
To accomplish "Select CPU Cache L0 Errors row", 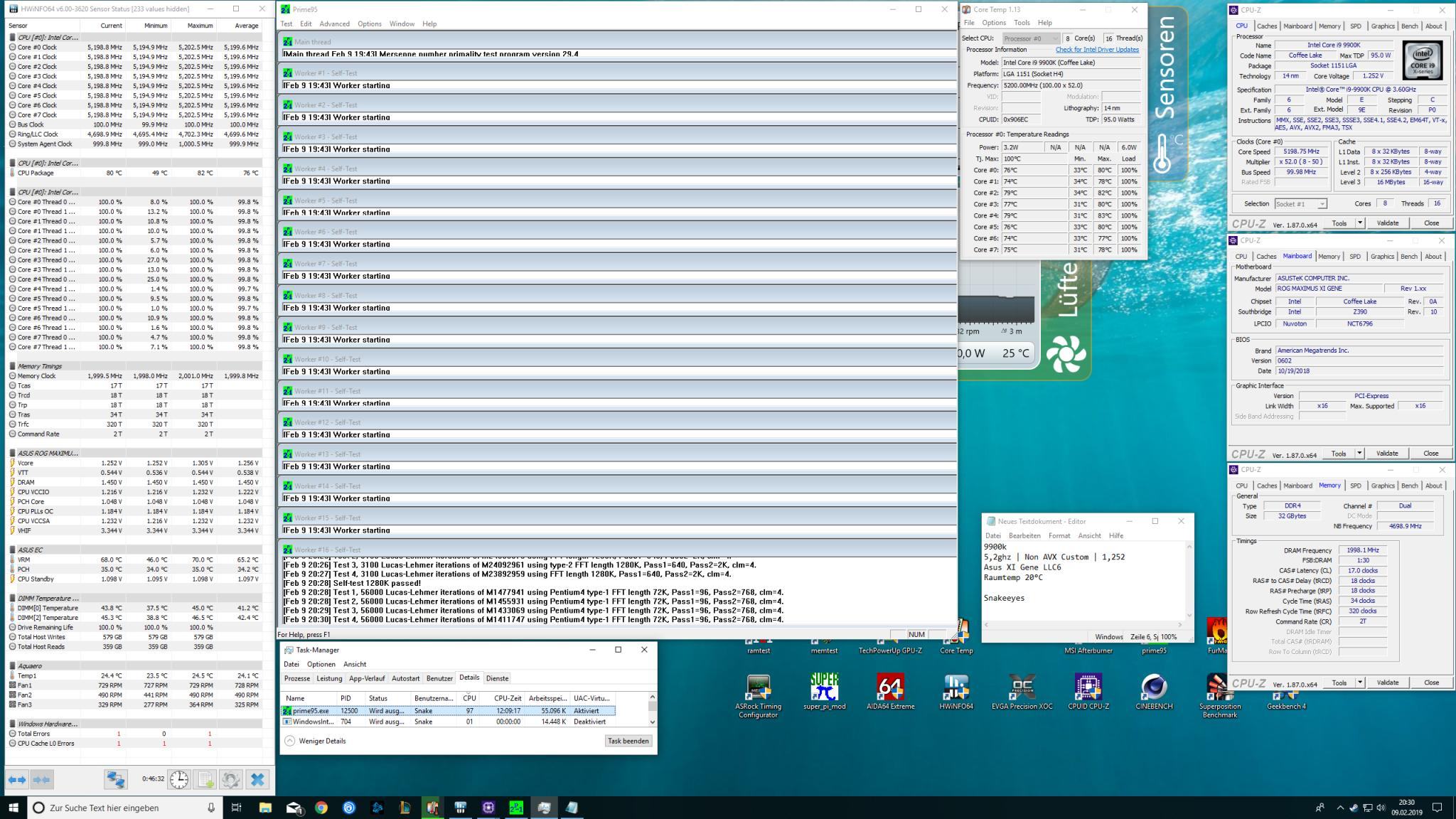I will (x=135, y=744).
